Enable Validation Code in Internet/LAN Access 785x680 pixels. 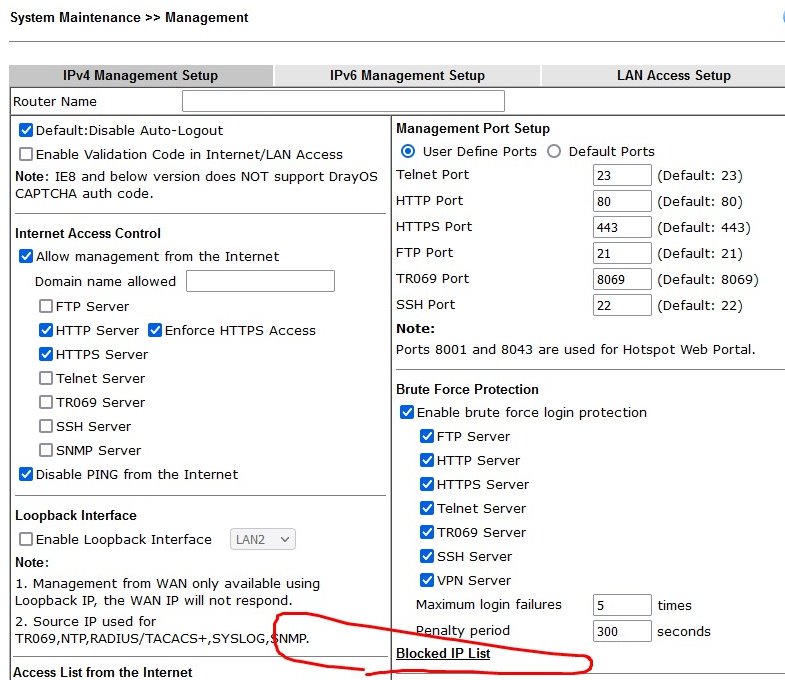click(x=26, y=155)
